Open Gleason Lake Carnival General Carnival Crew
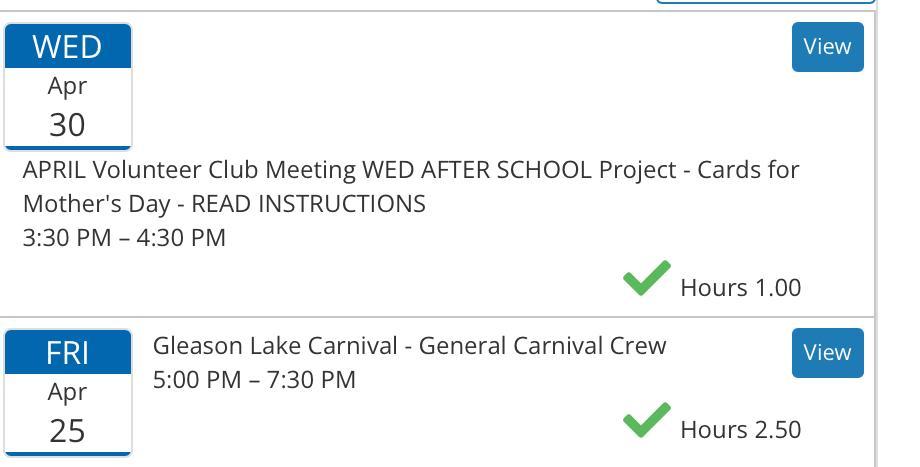The height and width of the screenshot is (467, 920). [409, 346]
